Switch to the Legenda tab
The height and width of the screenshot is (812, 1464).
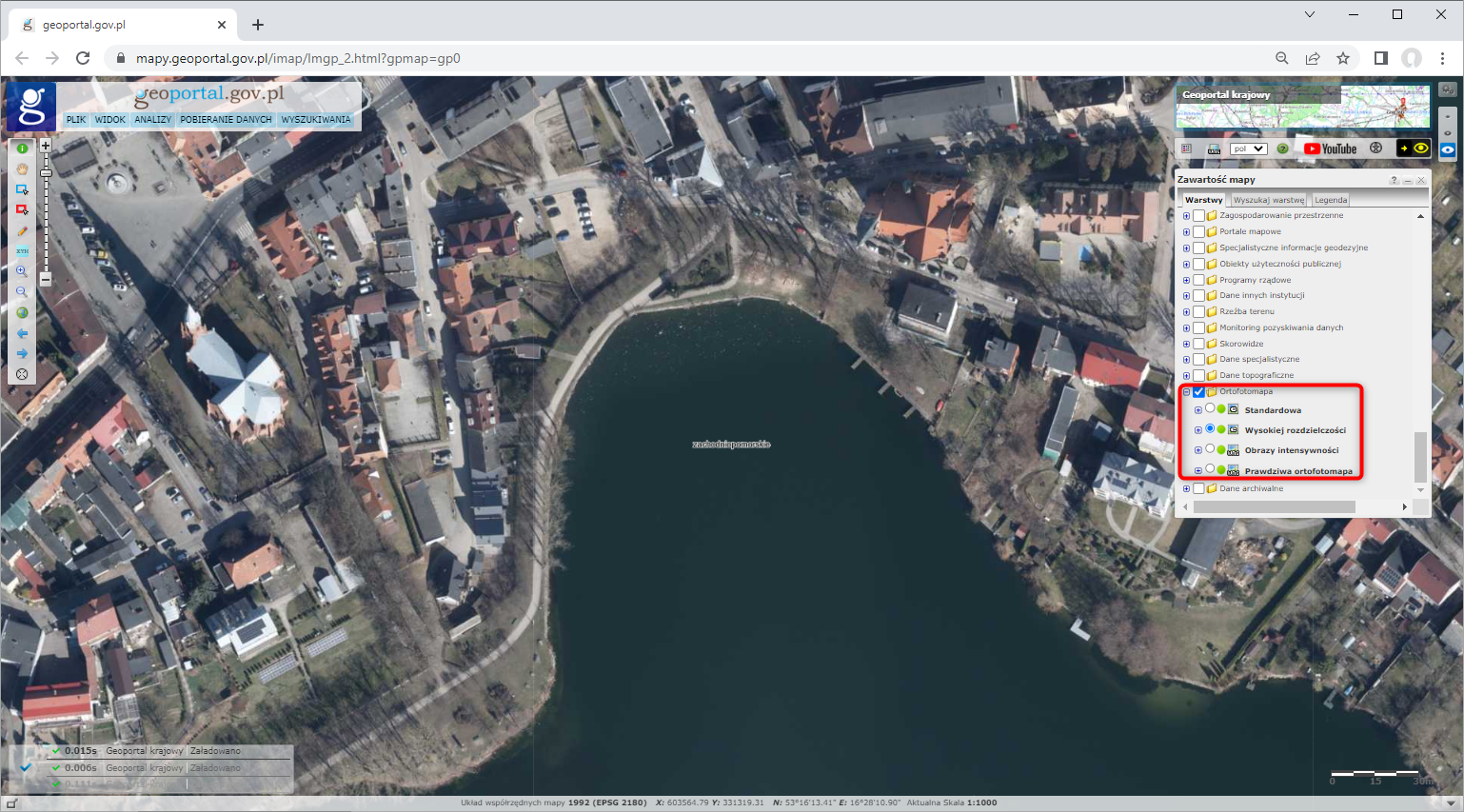(x=1330, y=200)
